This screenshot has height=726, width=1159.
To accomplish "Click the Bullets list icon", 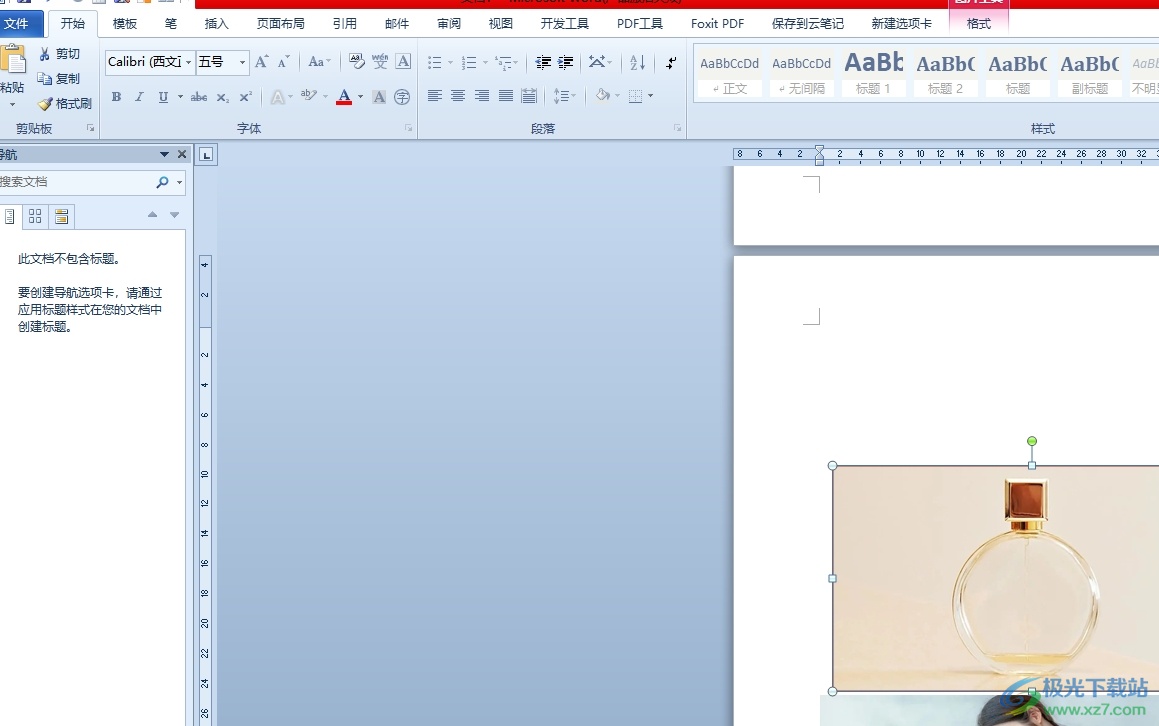I will pyautogui.click(x=435, y=62).
